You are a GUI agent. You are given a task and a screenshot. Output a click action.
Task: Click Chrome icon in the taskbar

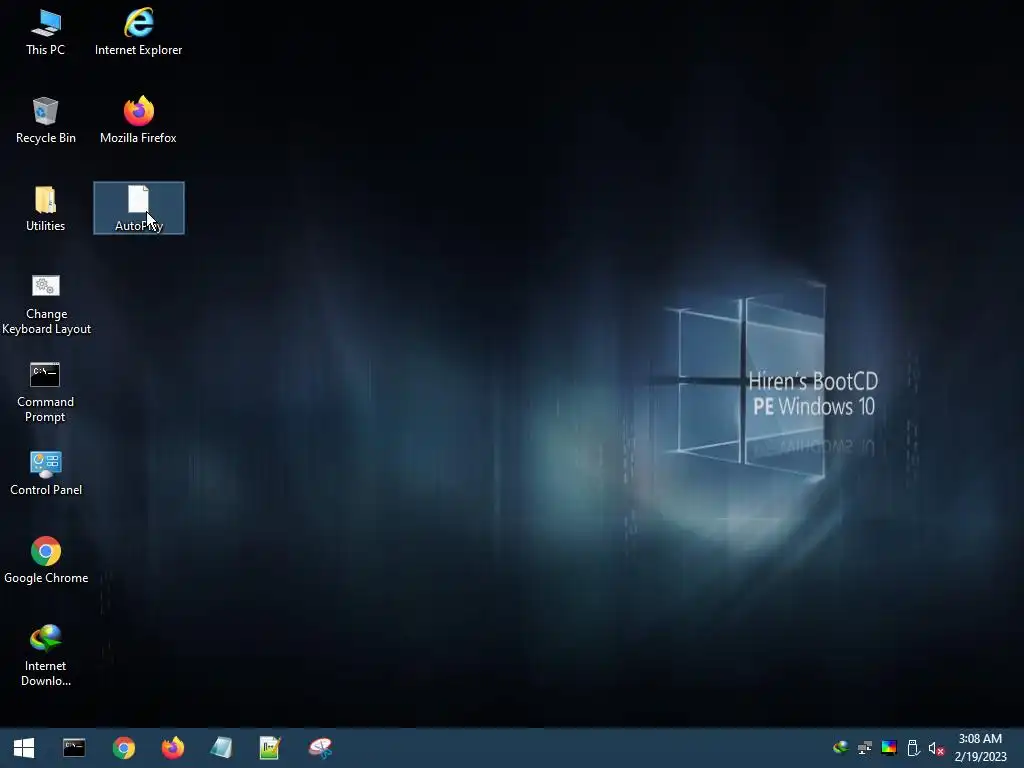123,748
